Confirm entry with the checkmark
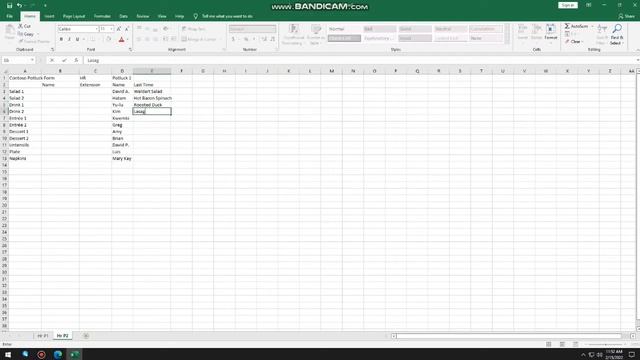This screenshot has width=640, height=360. [x=64, y=60]
